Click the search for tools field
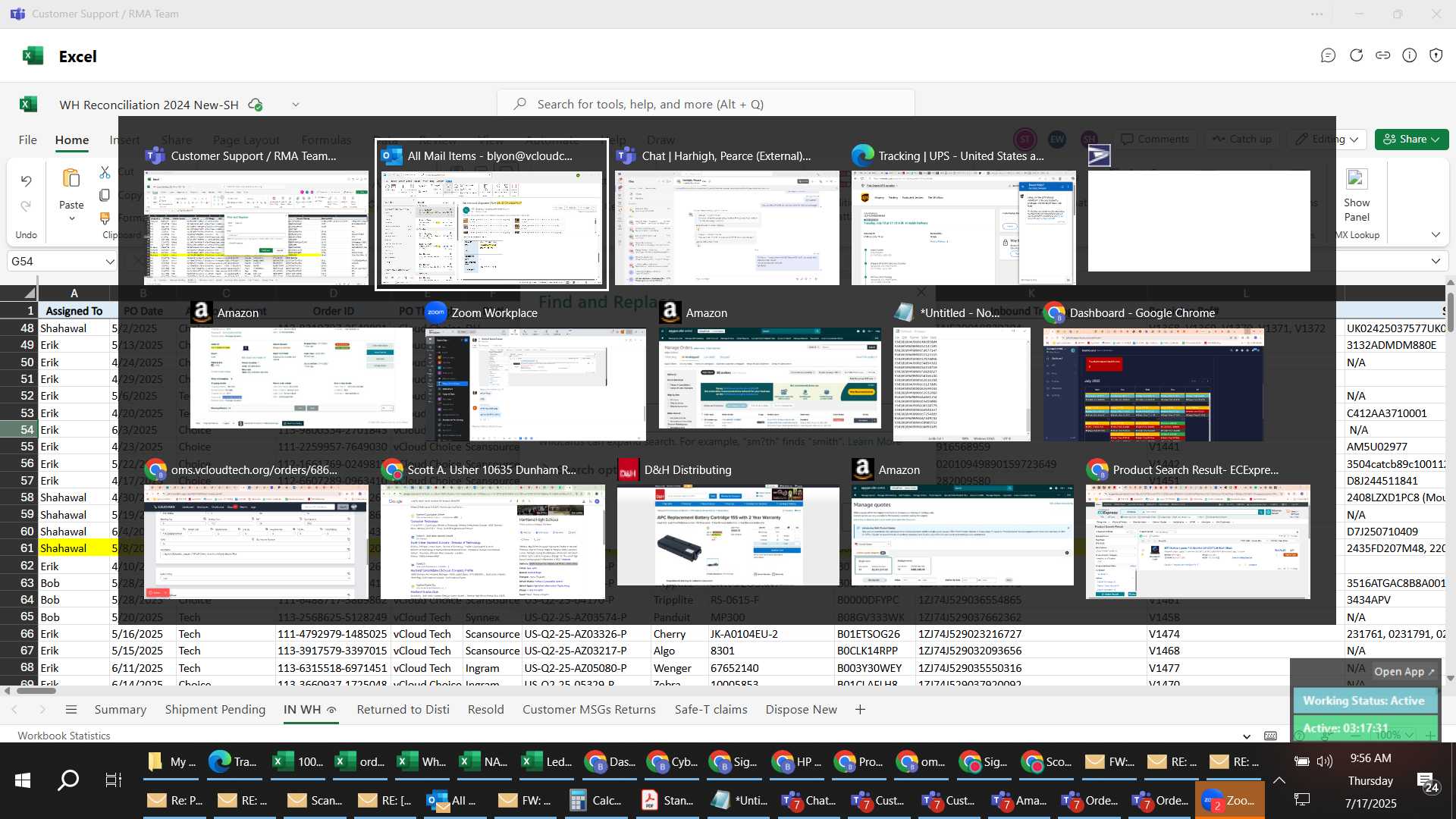The image size is (1456, 819). tap(705, 104)
